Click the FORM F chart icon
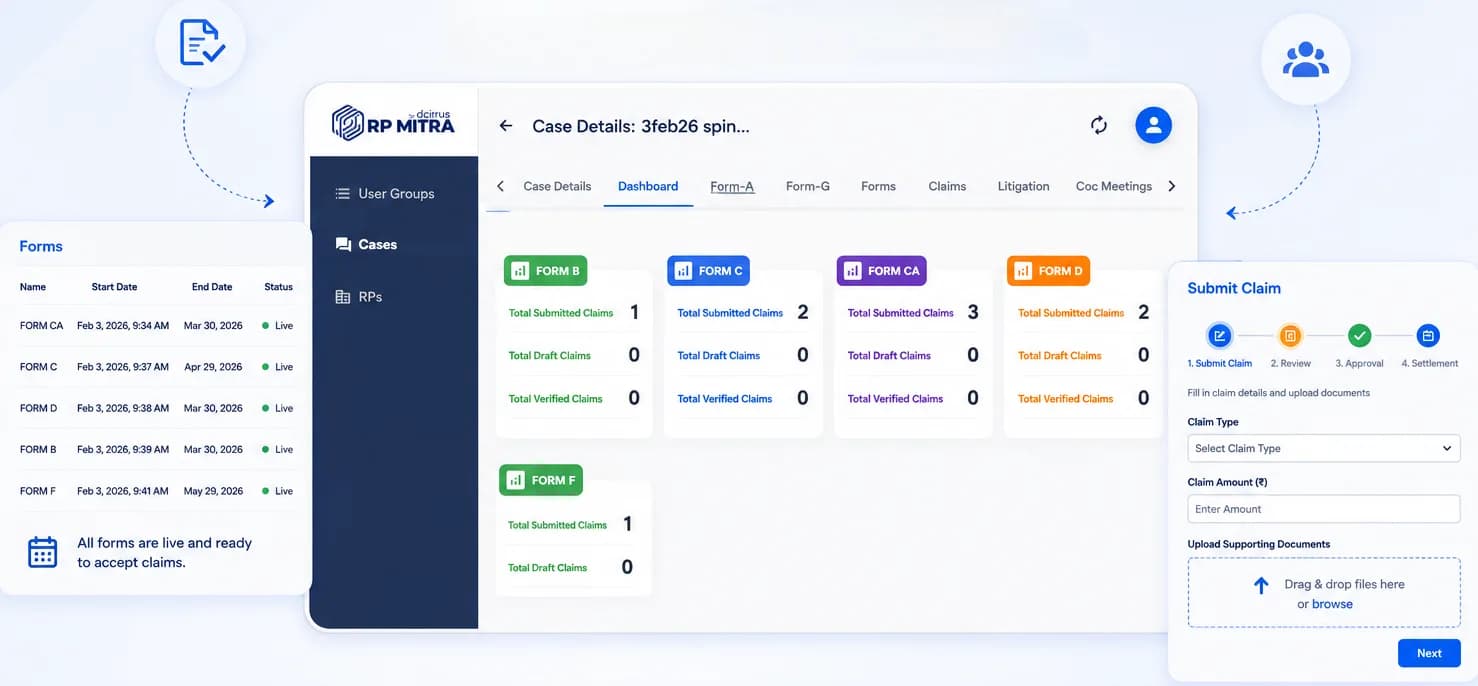Screen dimensions: 1478x686 [515, 480]
